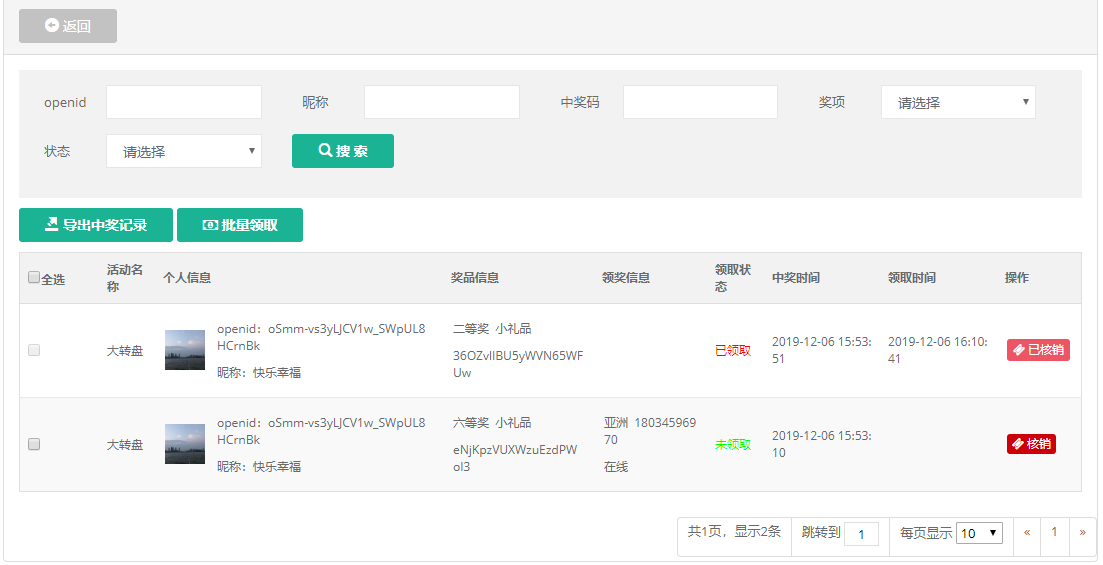The image size is (1103, 565).
Task: Click the 领奖信息 column header
Action: point(626,278)
